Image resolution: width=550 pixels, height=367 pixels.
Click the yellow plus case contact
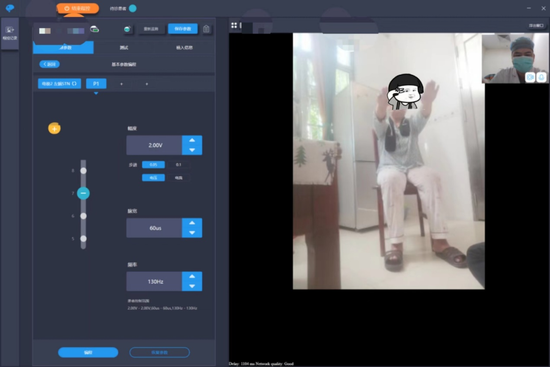54,128
